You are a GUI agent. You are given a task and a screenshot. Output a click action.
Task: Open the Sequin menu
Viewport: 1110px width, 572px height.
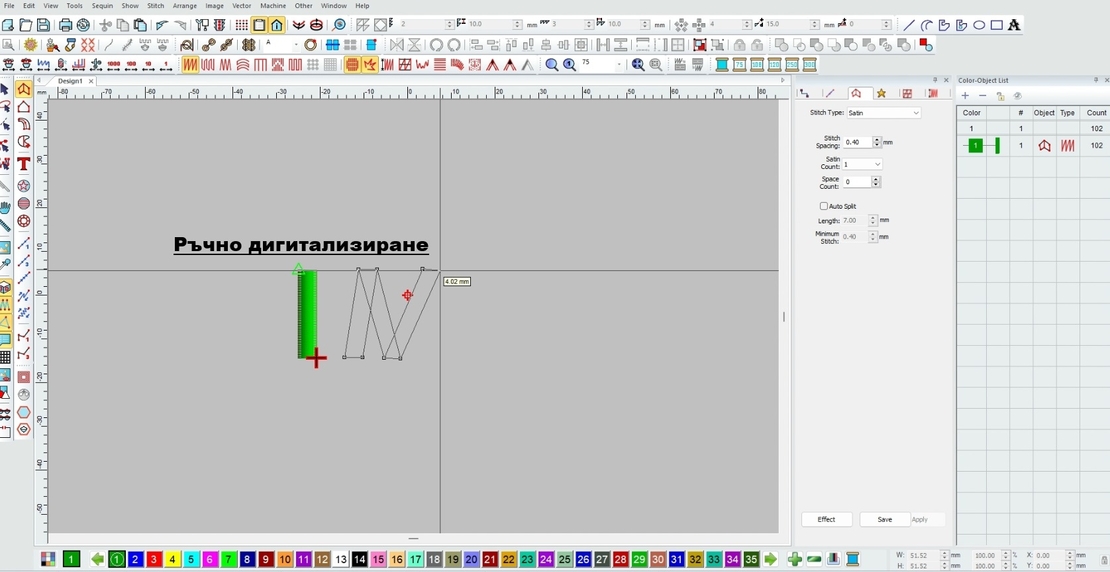point(102,6)
